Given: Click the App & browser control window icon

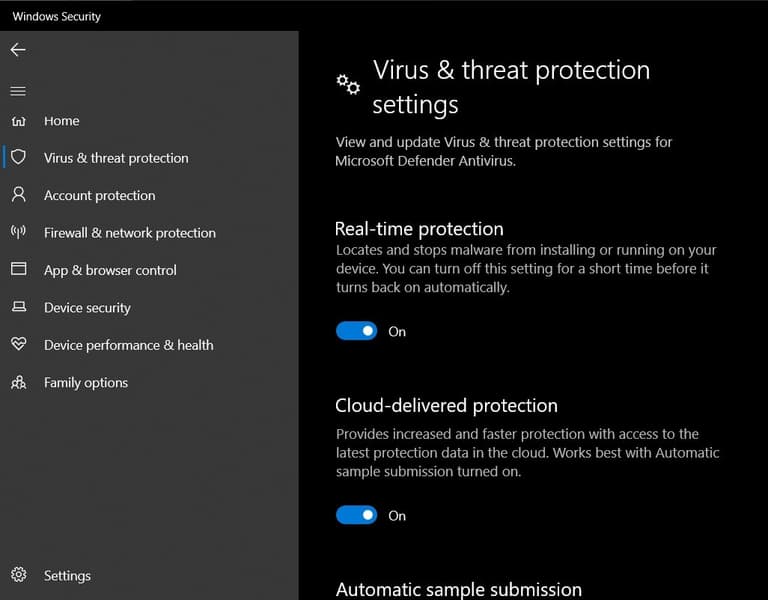Looking at the screenshot, I should [x=18, y=270].
